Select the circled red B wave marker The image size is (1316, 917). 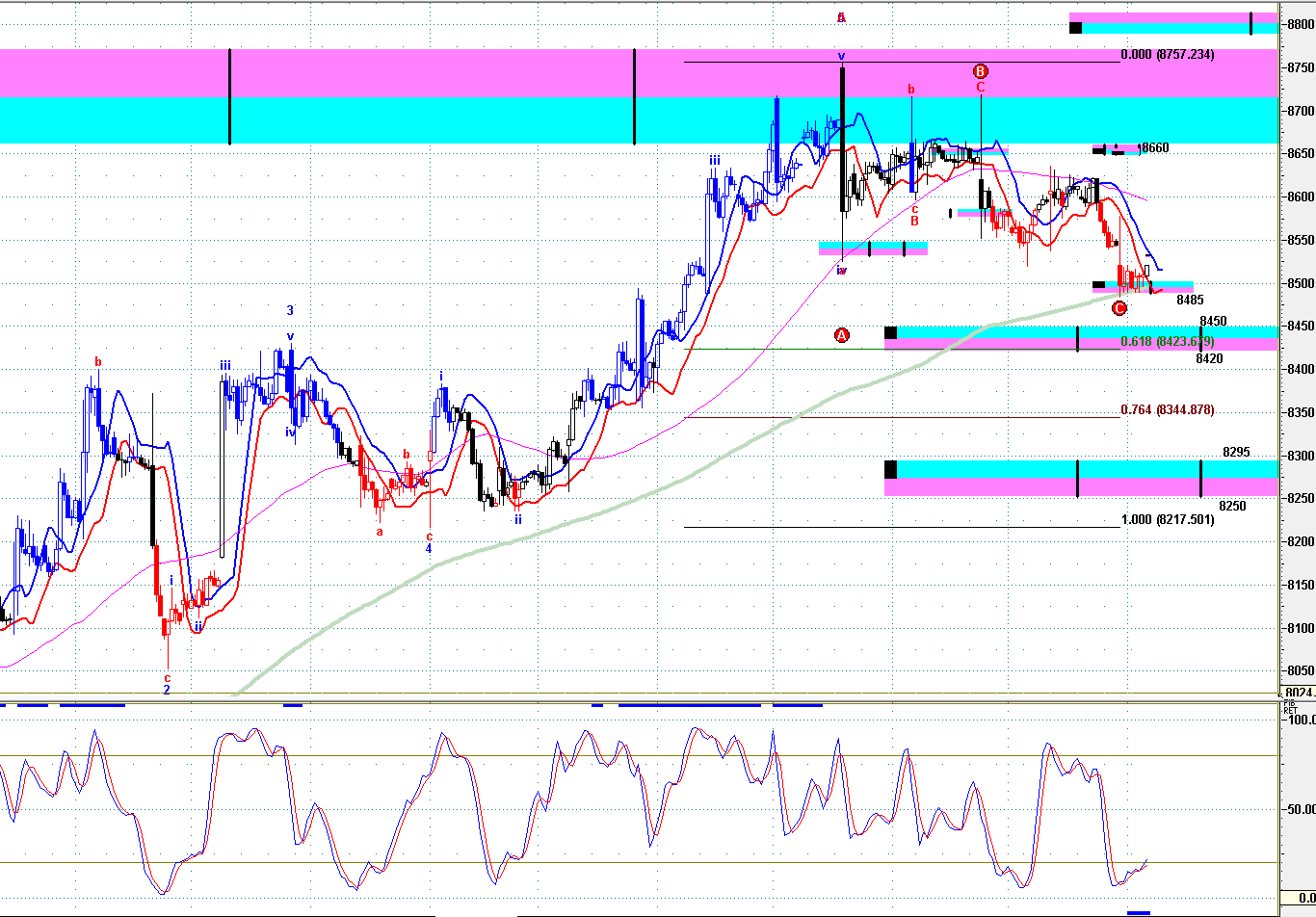pos(980,71)
